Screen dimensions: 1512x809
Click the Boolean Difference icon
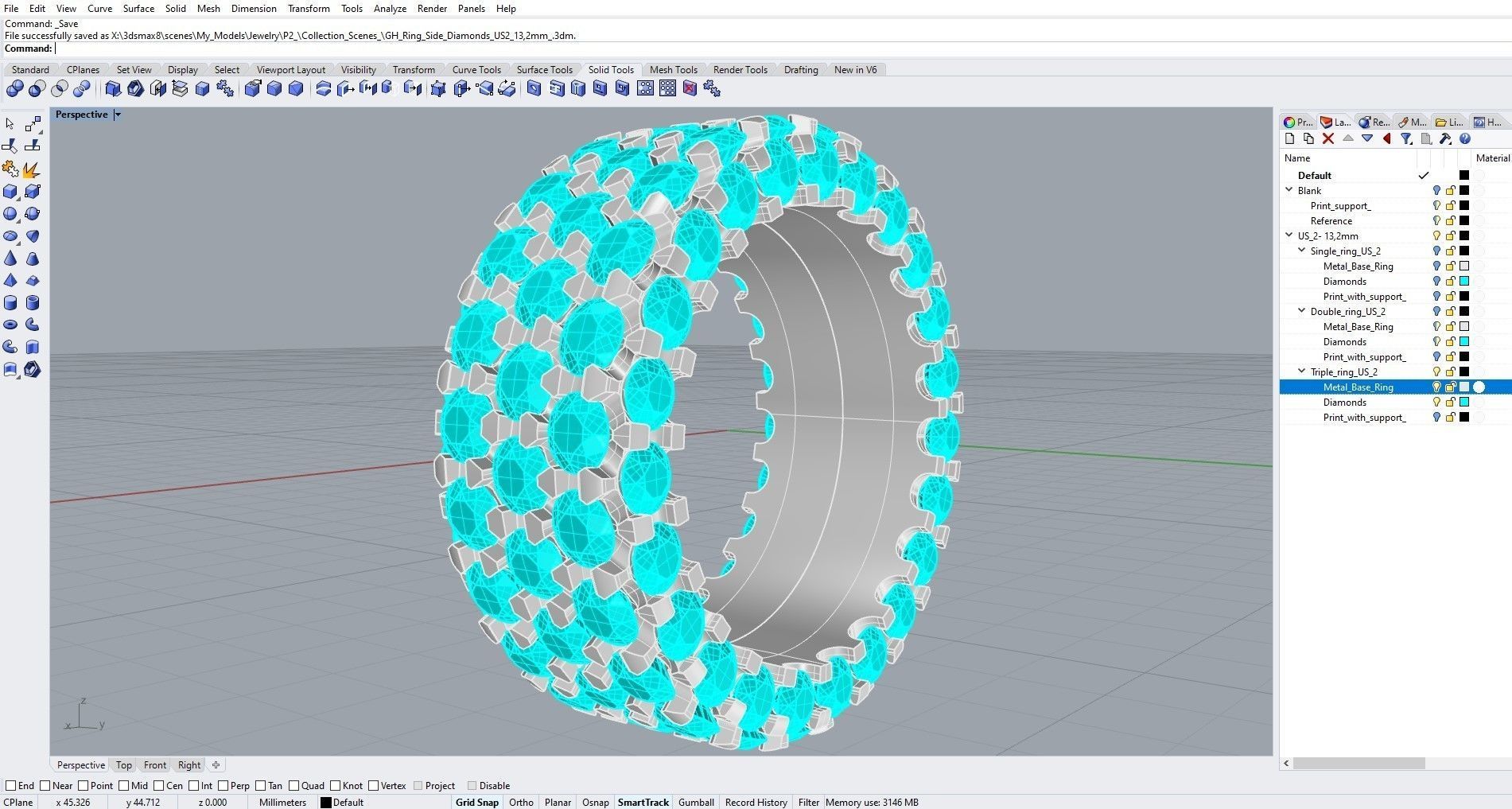click(37, 89)
